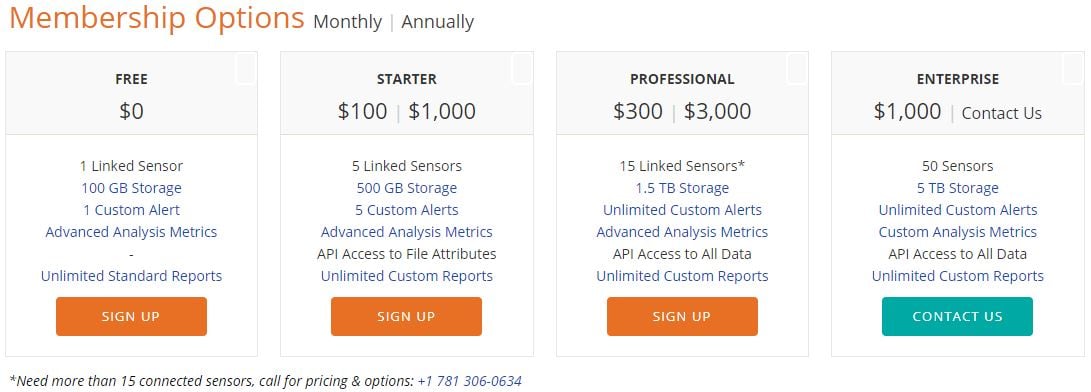Open the 1.5 TB Storage link
Image resolution: width=1091 pixels, height=392 pixels.
coord(682,188)
